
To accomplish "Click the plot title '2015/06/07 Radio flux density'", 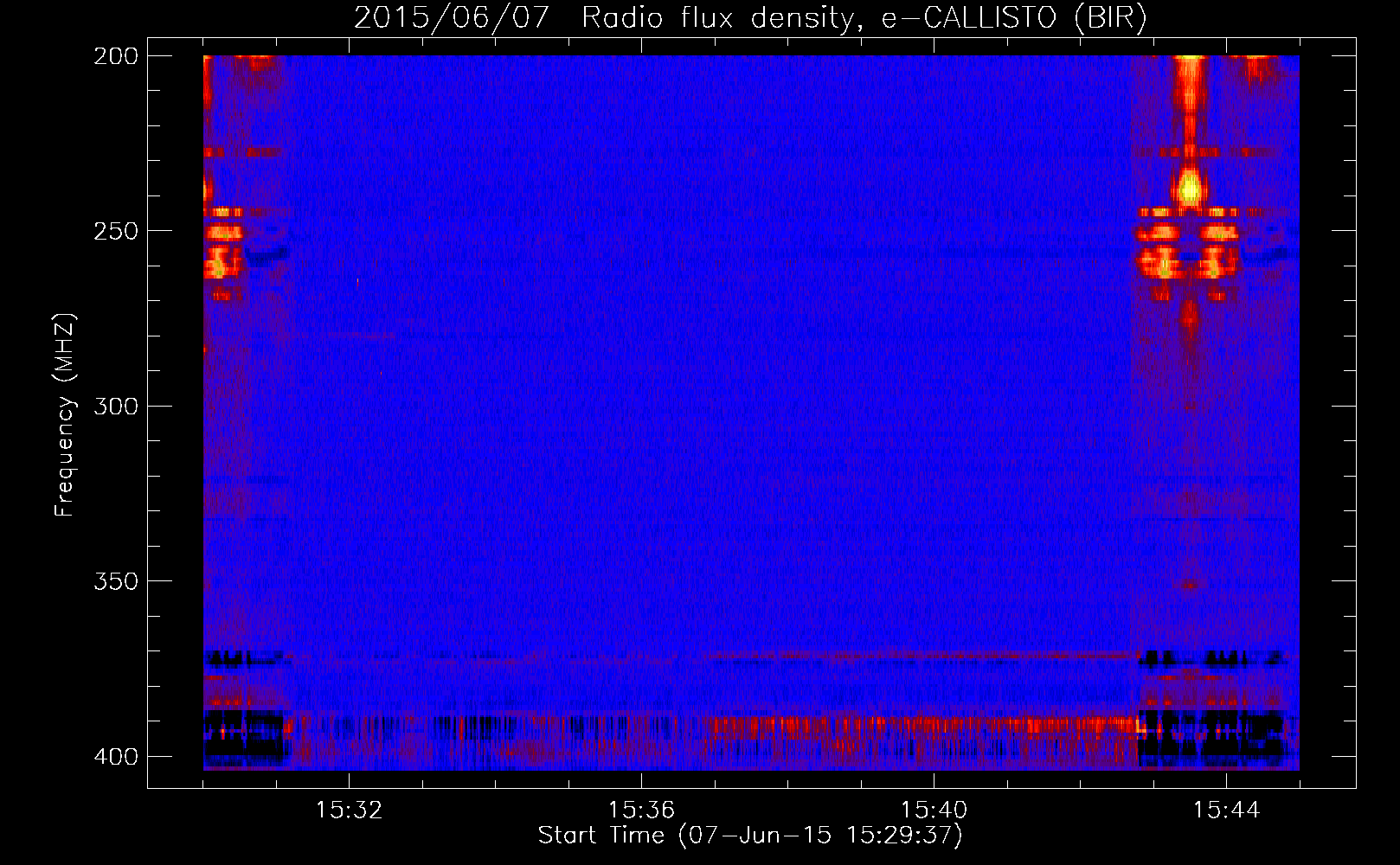I will pyautogui.click(x=750, y=17).
